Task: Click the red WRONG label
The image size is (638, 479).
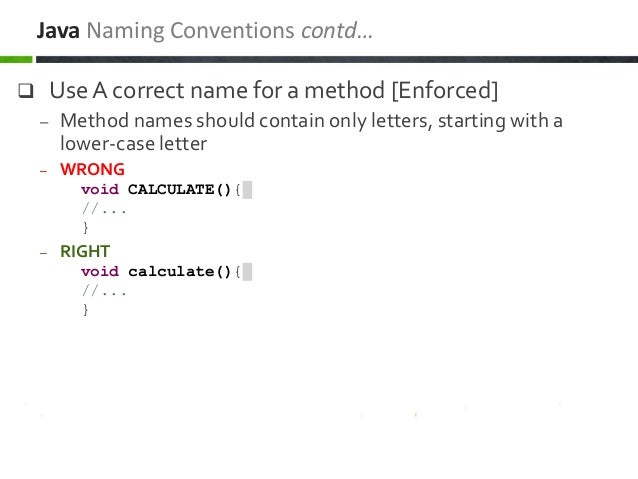Action: coord(92,169)
